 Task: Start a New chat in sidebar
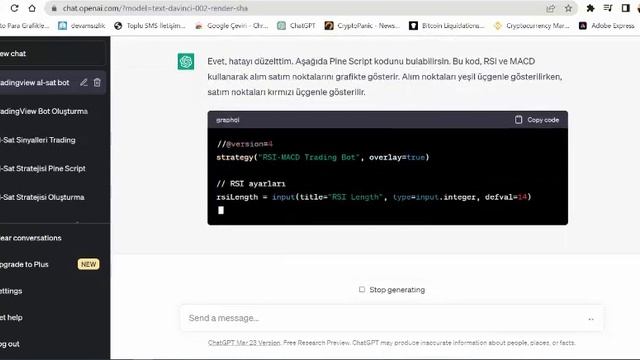click(52, 53)
